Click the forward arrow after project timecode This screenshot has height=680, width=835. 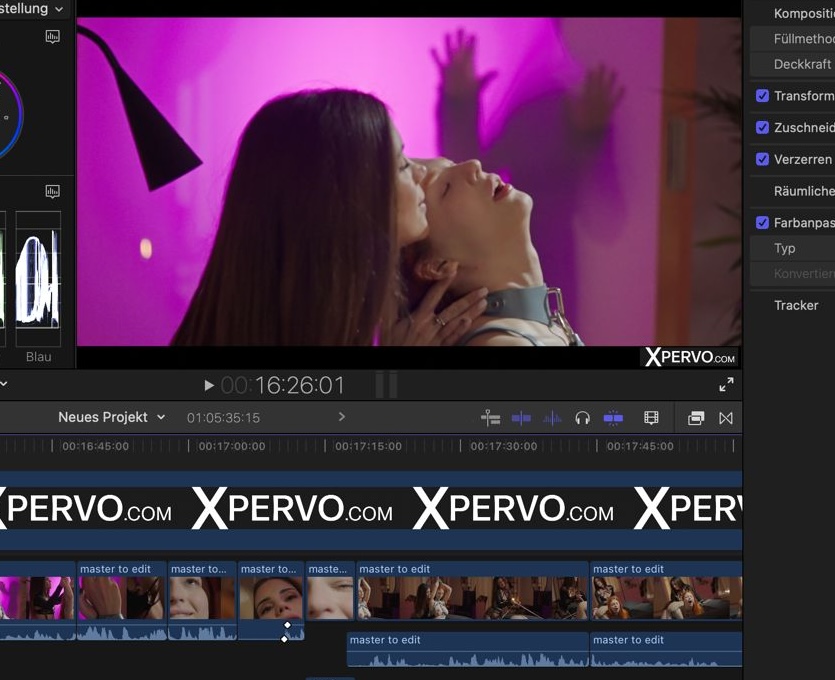coord(342,417)
